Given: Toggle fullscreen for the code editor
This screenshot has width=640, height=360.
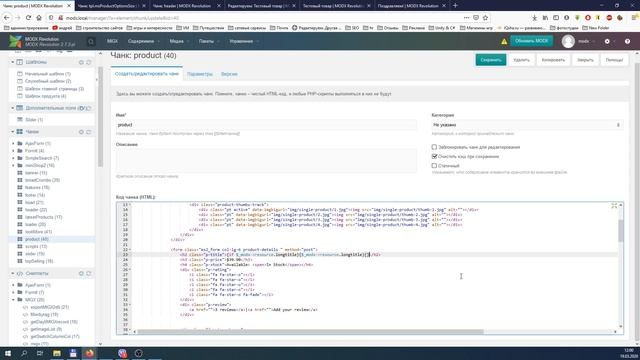Looking at the screenshot, I should point(614,205).
